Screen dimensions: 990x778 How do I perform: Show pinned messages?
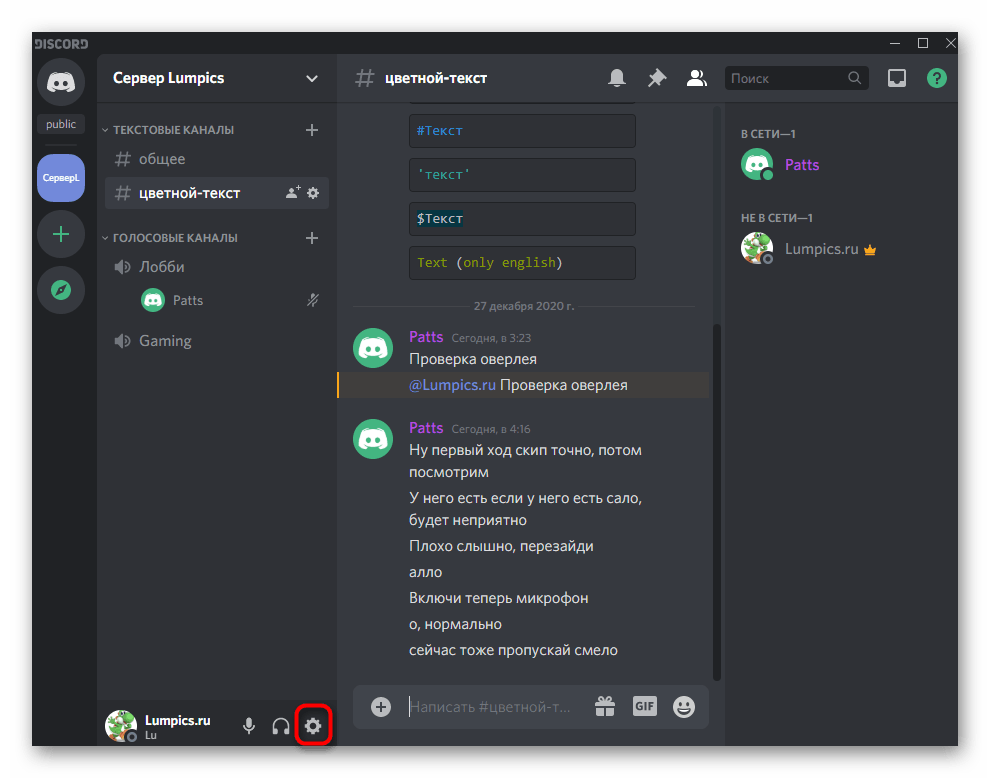pyautogui.click(x=657, y=78)
